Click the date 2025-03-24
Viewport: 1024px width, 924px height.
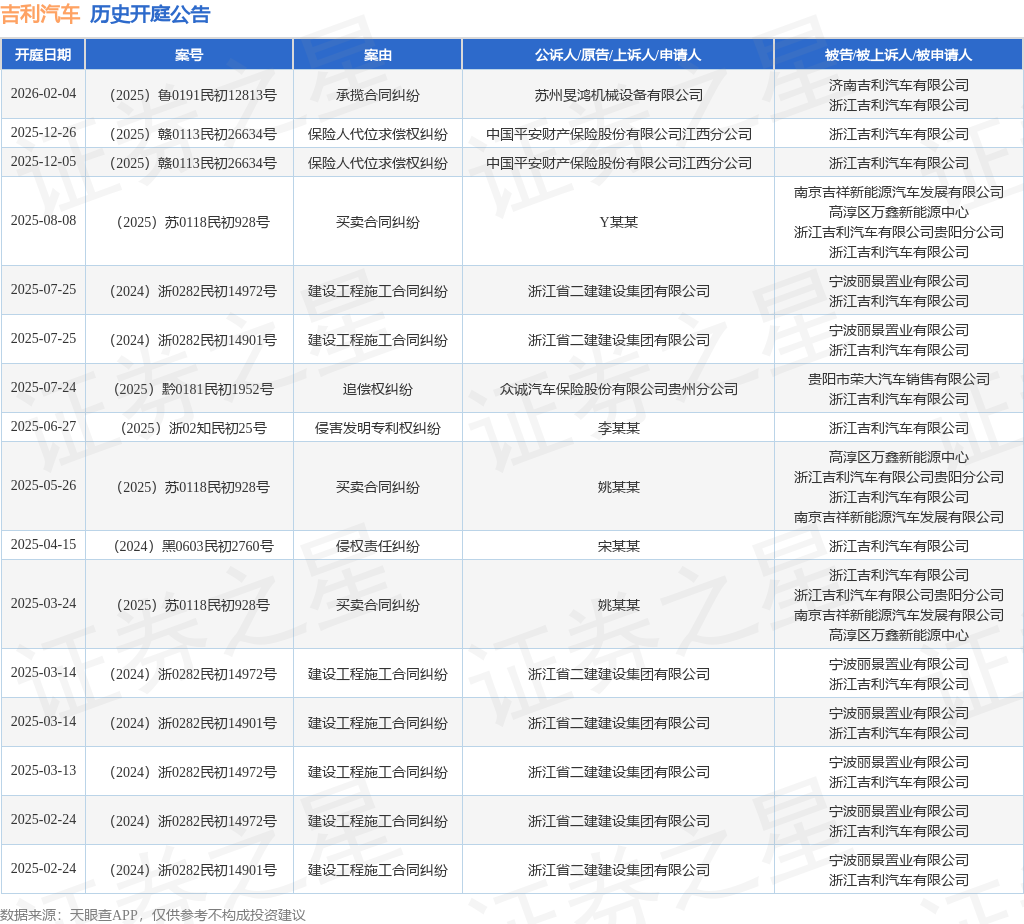[x=43, y=603]
